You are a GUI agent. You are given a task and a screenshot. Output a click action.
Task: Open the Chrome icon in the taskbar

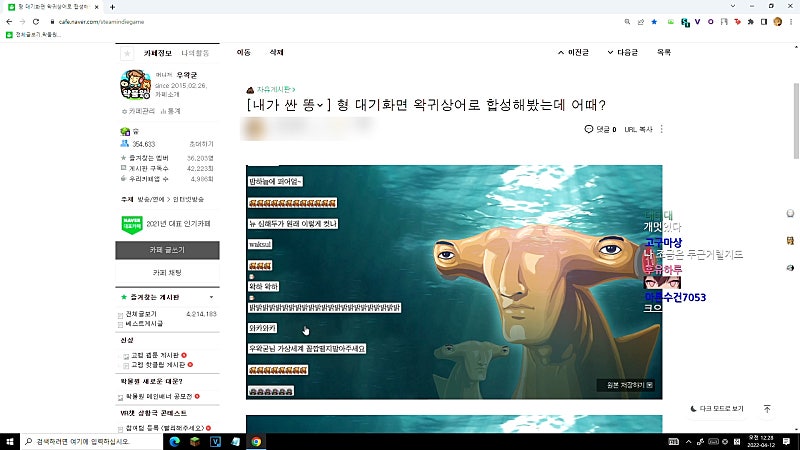(256, 441)
